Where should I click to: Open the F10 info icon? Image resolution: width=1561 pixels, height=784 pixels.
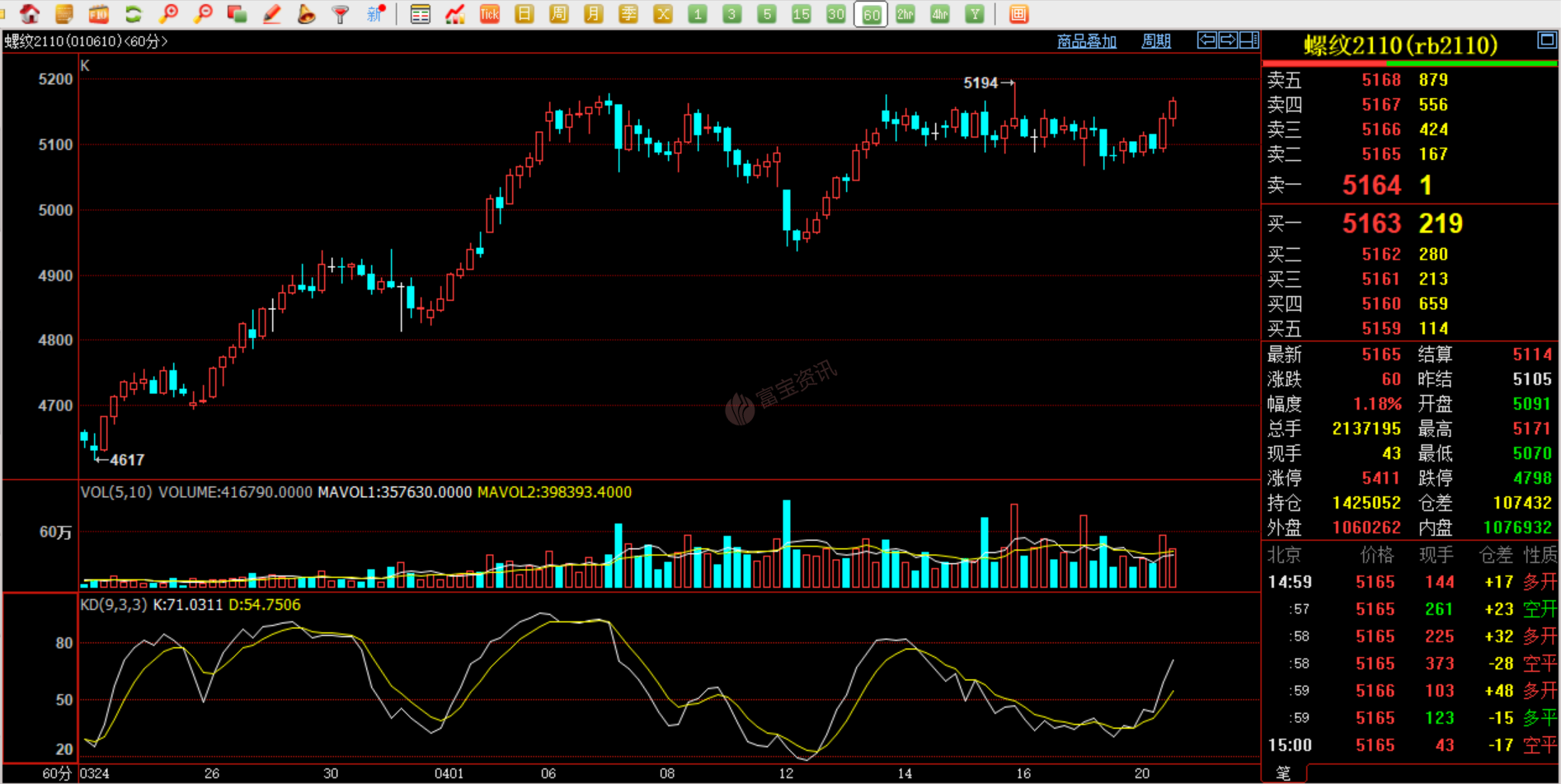99,14
